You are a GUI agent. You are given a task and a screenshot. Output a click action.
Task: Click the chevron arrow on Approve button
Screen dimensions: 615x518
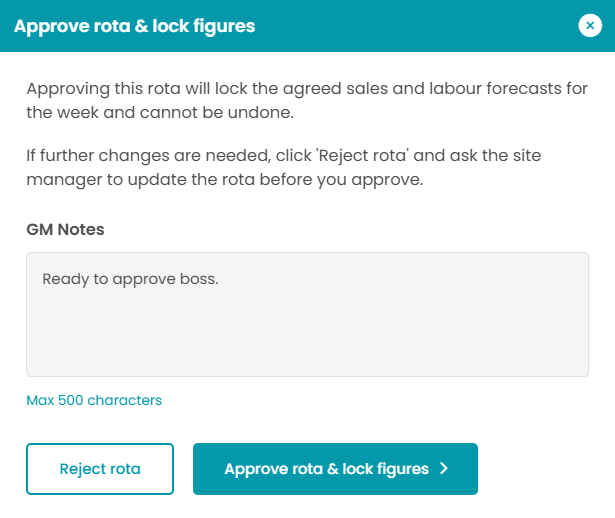click(x=444, y=469)
